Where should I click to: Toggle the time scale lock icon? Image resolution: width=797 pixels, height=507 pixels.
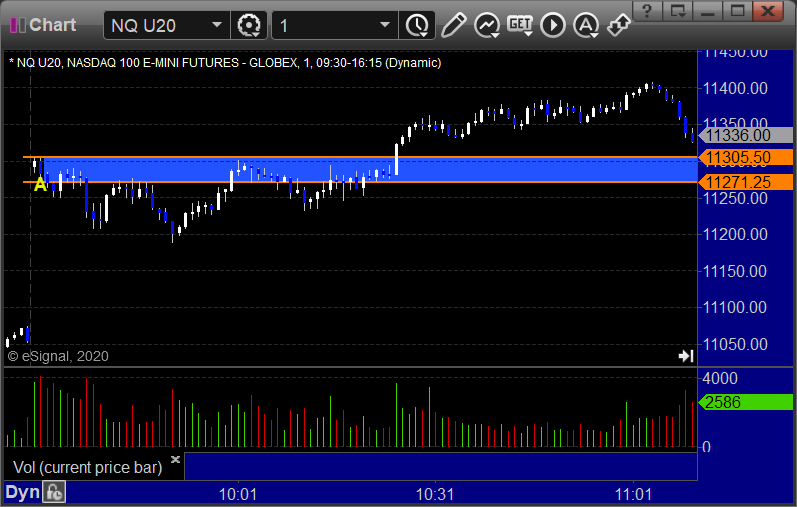pos(54,492)
